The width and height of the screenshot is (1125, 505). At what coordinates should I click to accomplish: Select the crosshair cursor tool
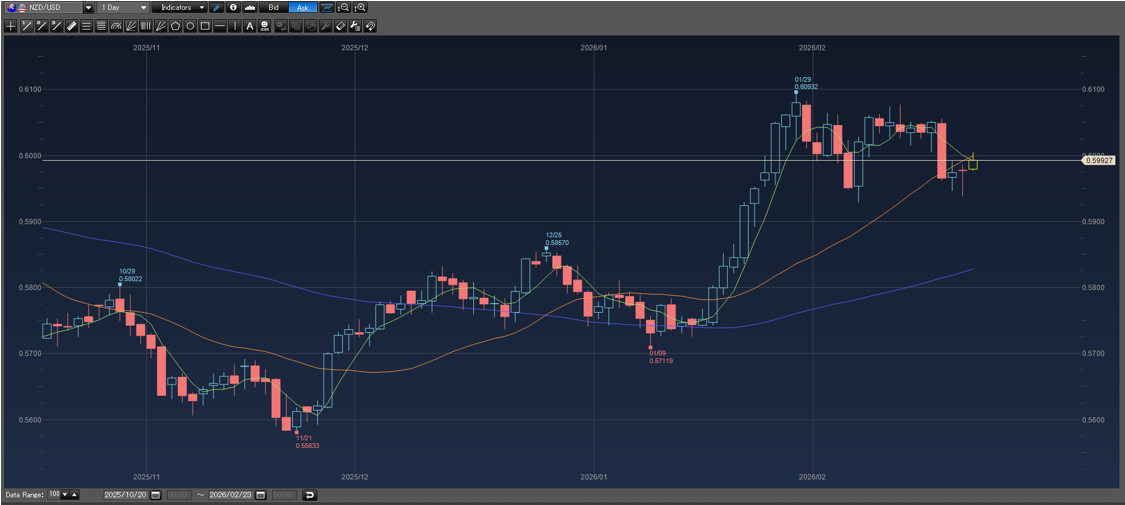click(11, 26)
